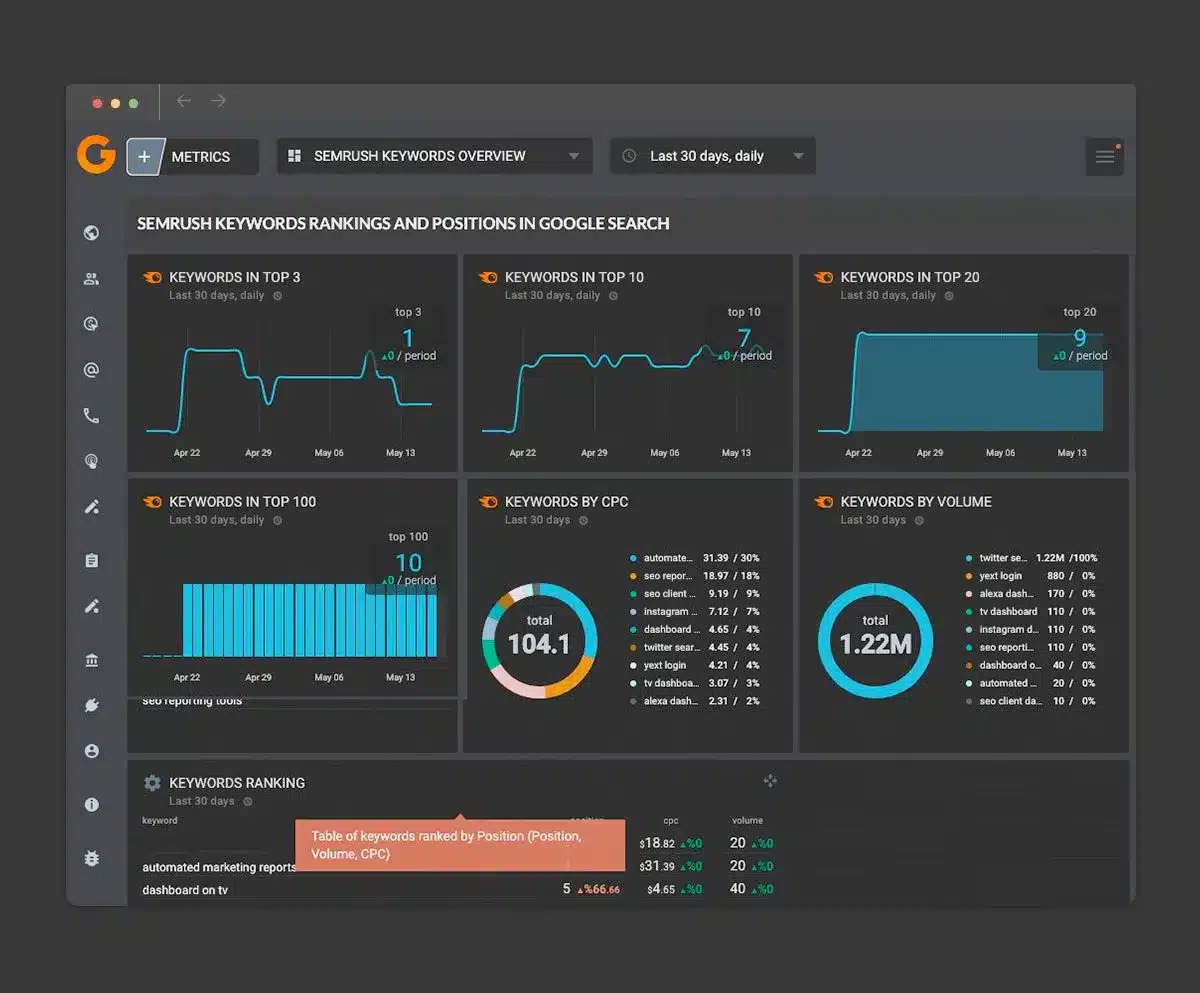Open the bank building icon in sidebar
1200x993 pixels.
[x=92, y=660]
